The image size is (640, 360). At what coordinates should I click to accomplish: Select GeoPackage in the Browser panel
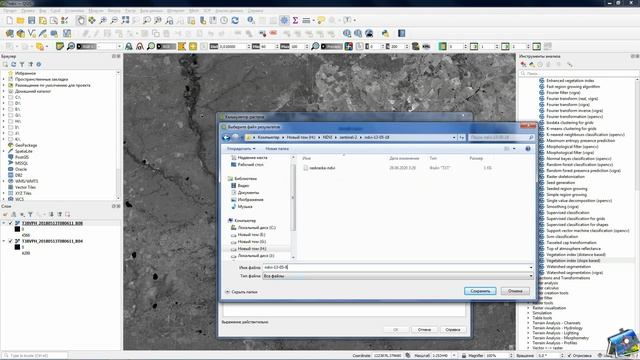tap(26, 145)
